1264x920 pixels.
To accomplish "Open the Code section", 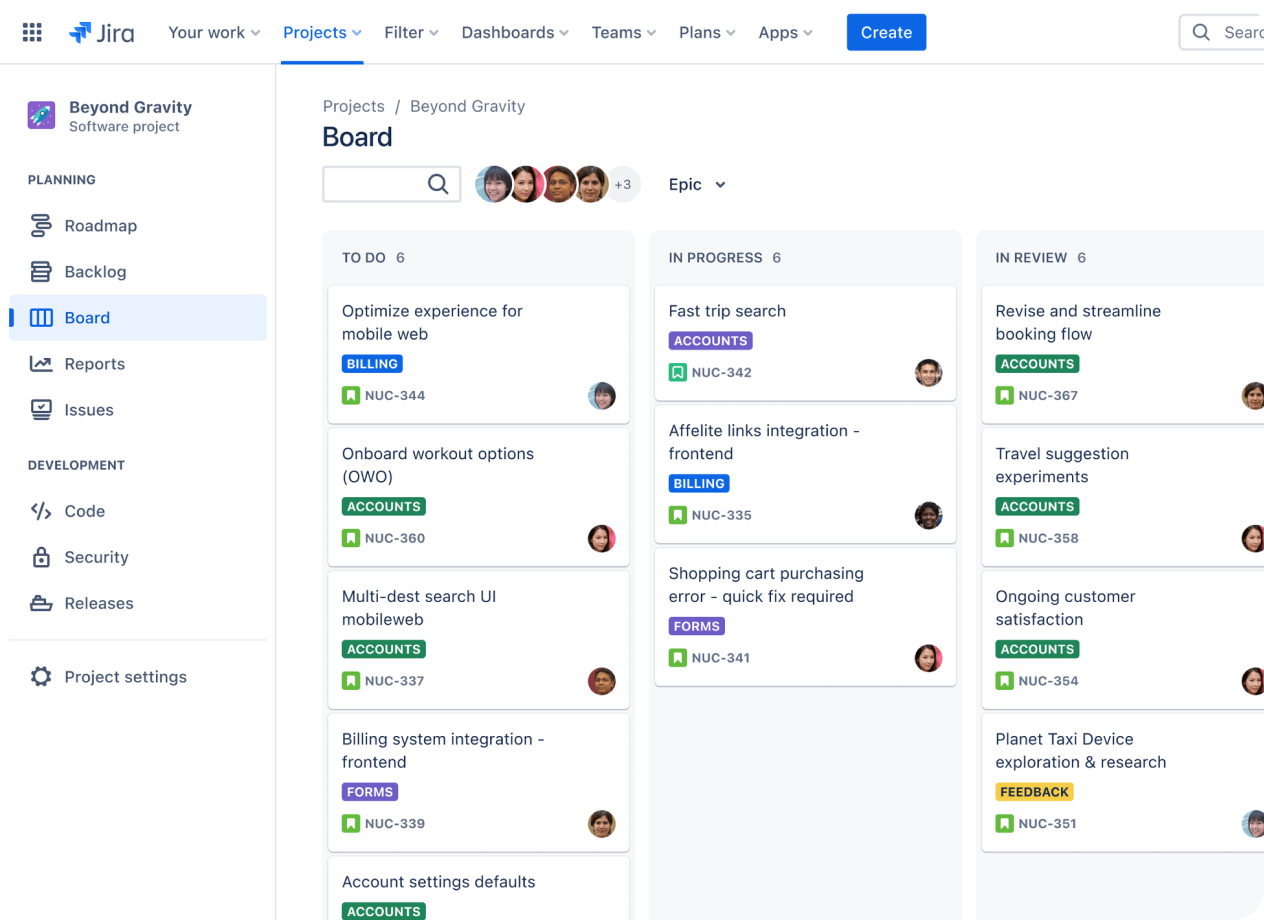I will (x=84, y=511).
